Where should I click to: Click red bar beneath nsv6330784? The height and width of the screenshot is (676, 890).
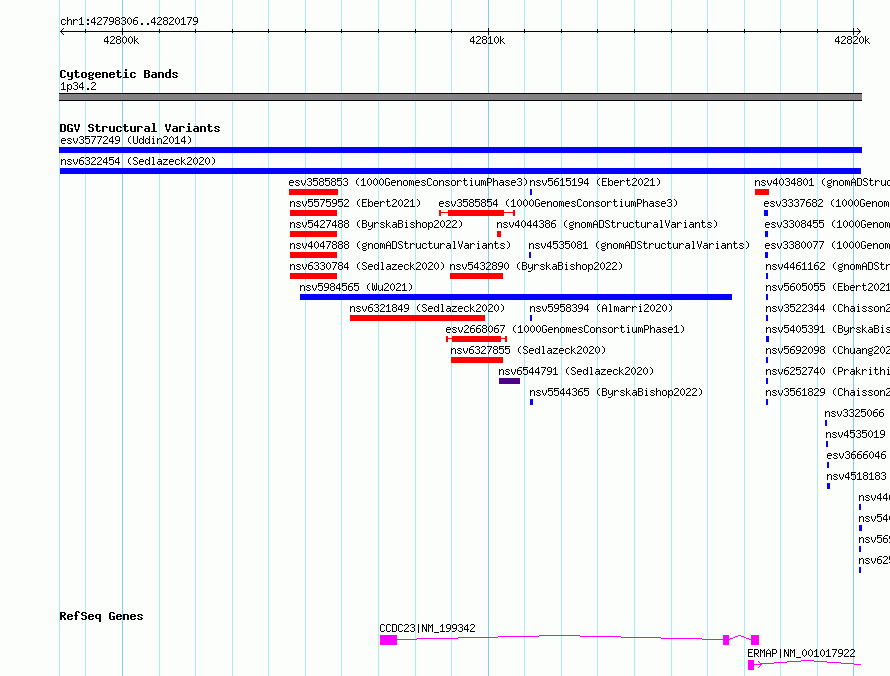313,276
